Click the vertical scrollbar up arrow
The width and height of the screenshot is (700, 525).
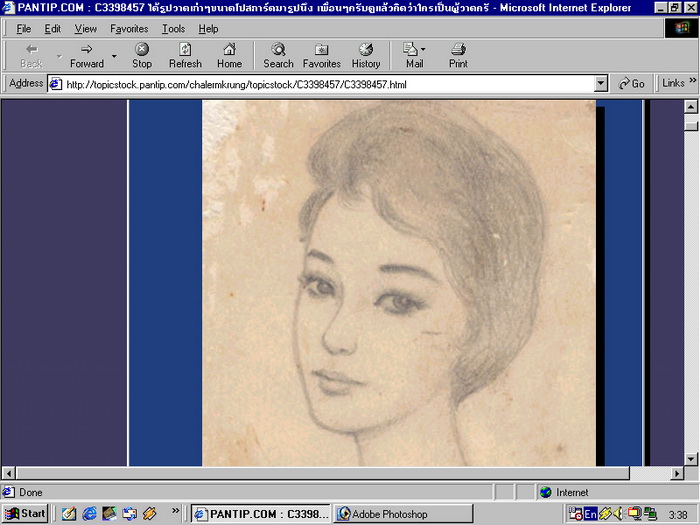click(x=691, y=106)
